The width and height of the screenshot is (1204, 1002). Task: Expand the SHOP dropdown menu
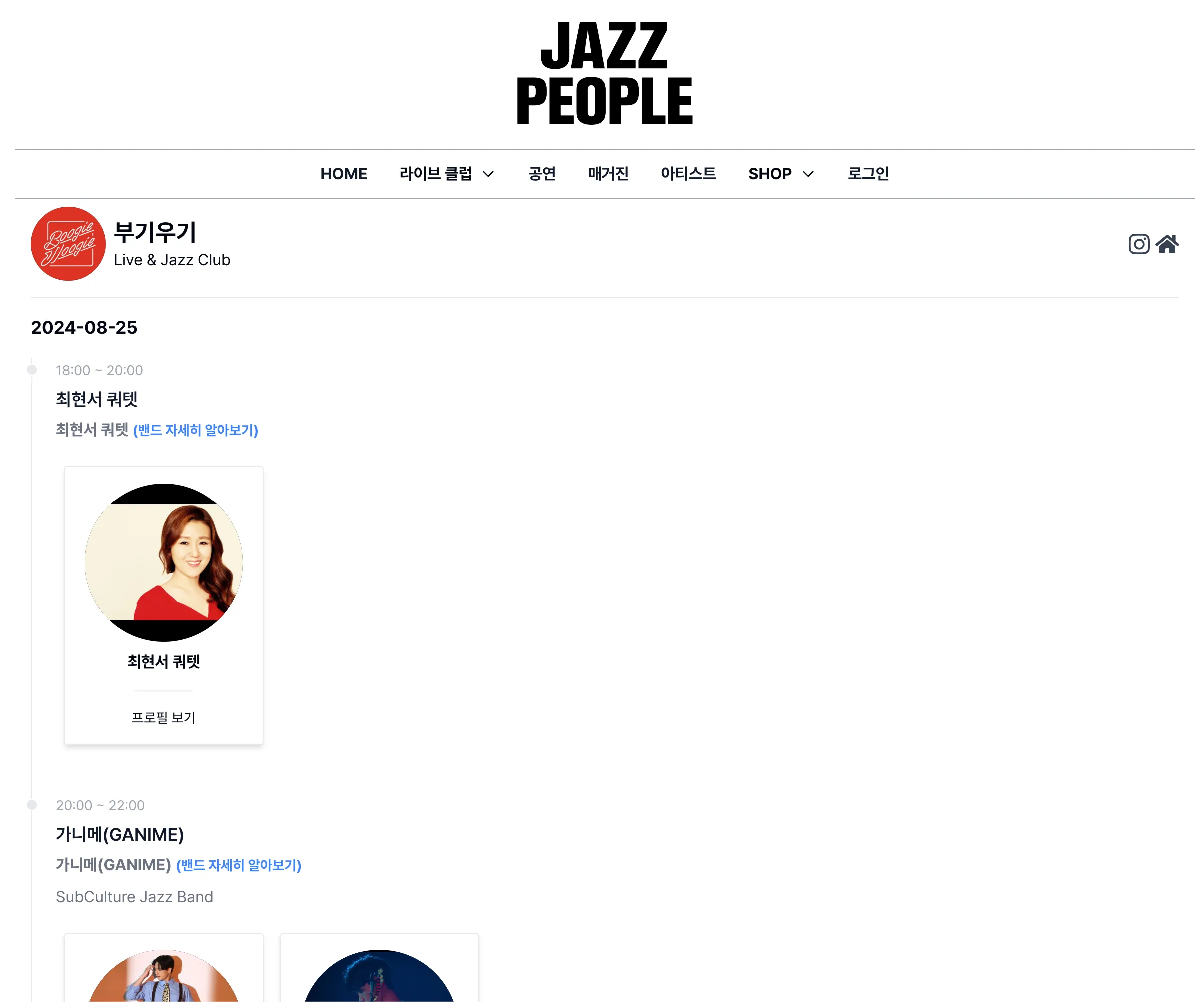(x=781, y=174)
